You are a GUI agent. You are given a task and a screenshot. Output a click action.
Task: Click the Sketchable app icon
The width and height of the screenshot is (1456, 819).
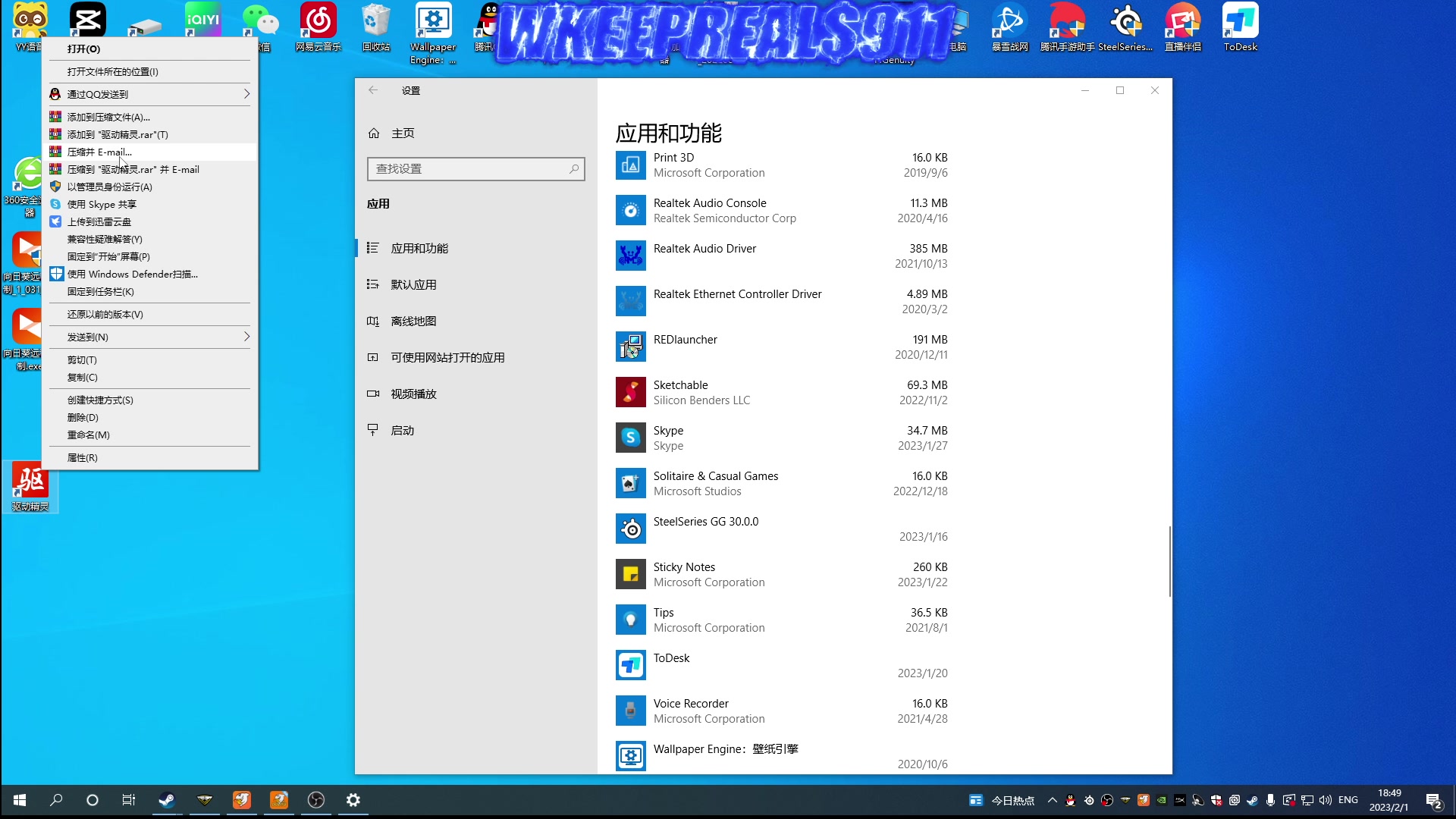tap(630, 392)
